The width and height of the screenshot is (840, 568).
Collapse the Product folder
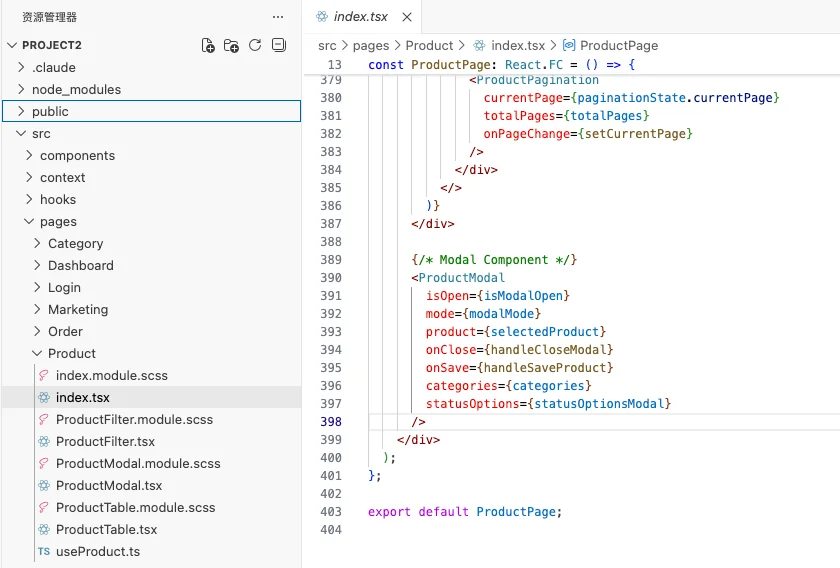pyautogui.click(x=71, y=353)
